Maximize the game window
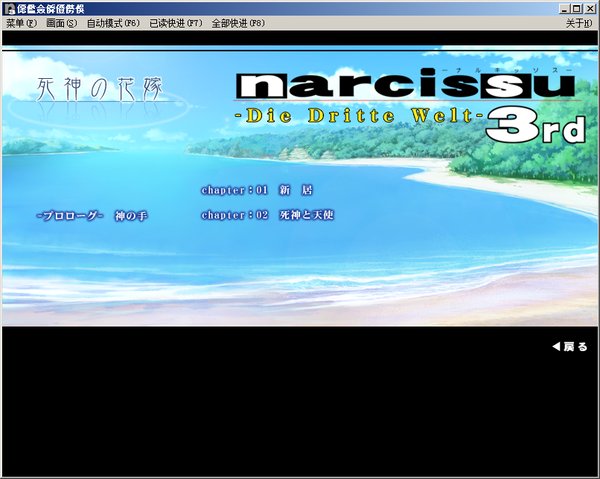This screenshot has width=600, height=479. [x=577, y=8]
